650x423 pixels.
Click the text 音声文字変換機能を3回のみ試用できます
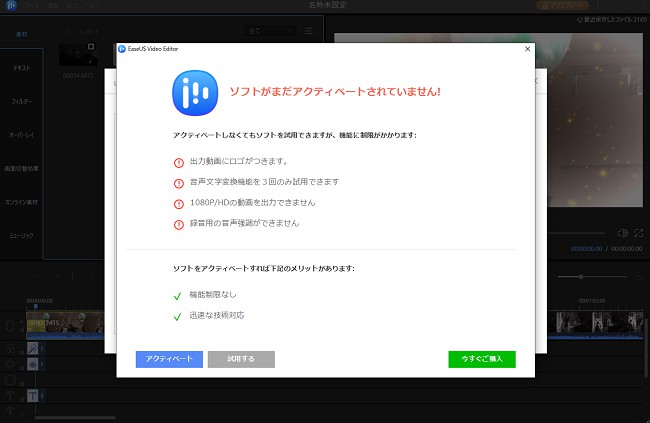click(264, 182)
